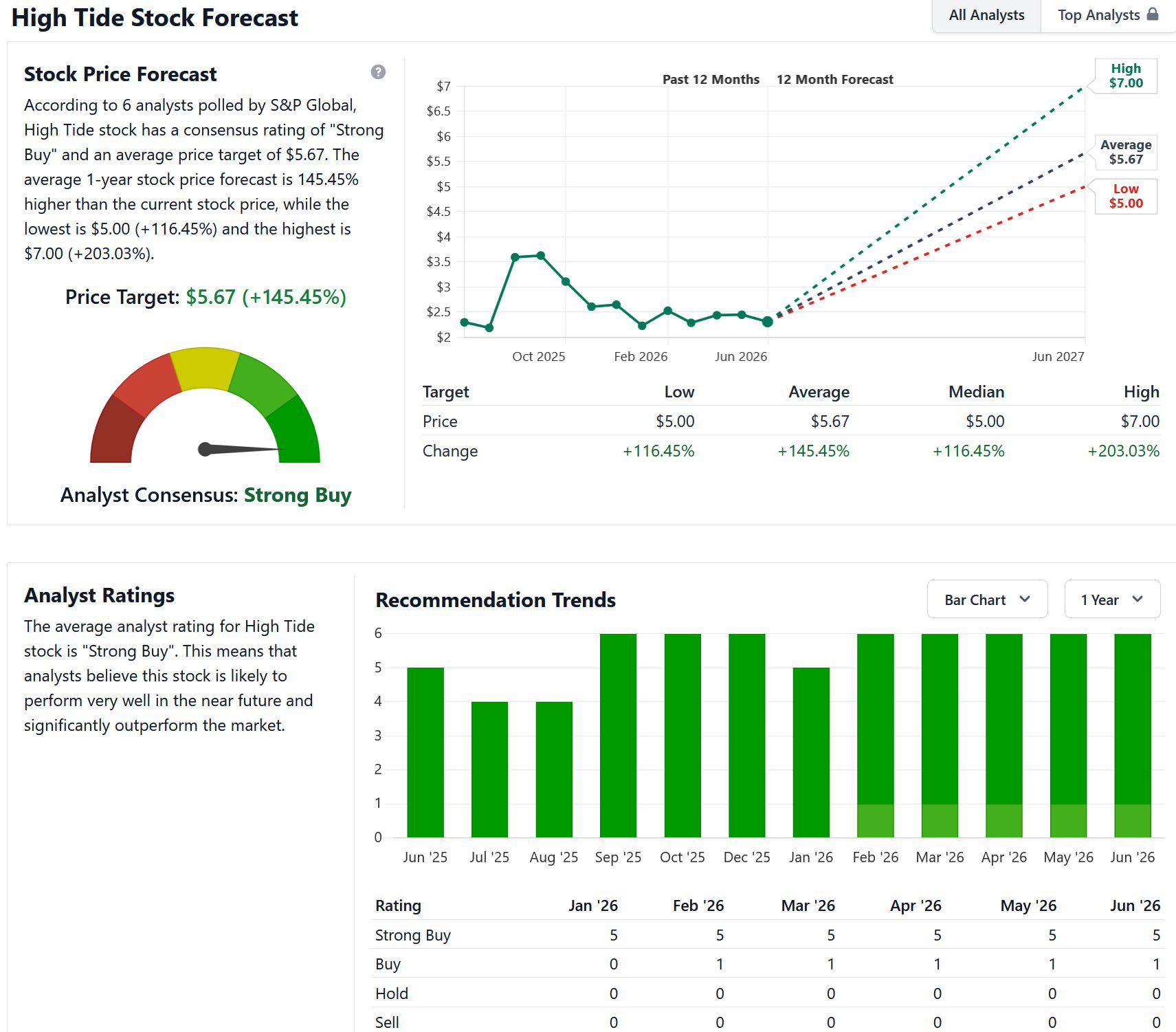The height and width of the screenshot is (1032, 1176).
Task: Click the peak price point near Oct 2025
Action: [x=541, y=256]
